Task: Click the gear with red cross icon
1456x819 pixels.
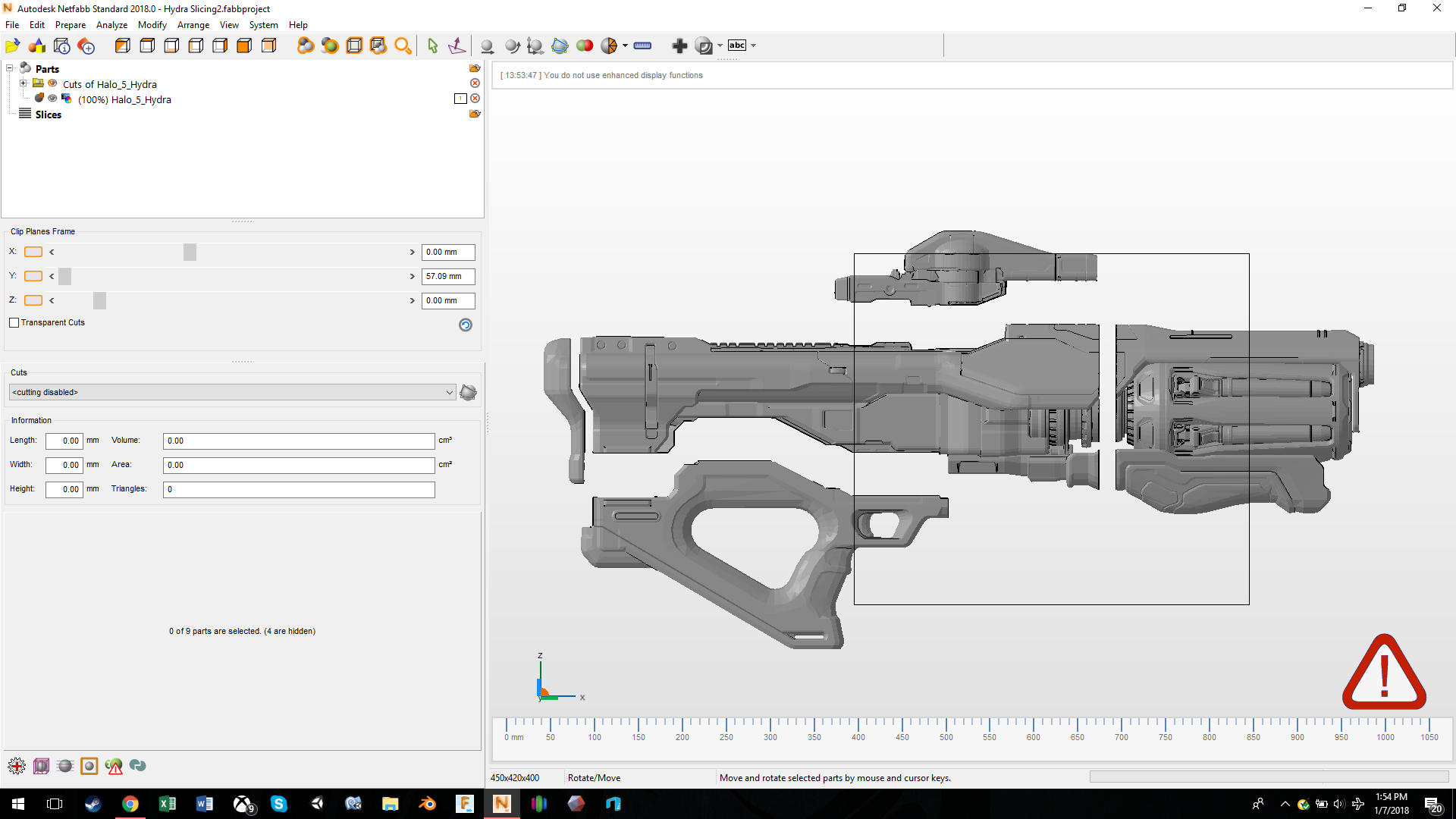Action: (x=17, y=766)
